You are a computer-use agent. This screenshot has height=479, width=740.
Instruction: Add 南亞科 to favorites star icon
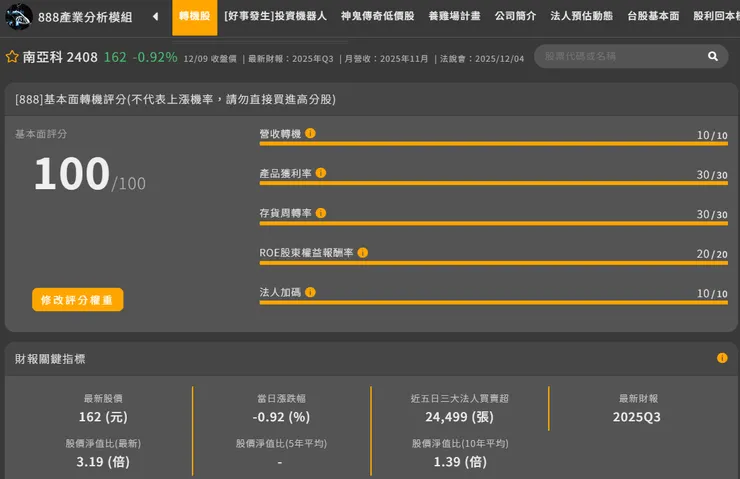[x=12, y=57]
